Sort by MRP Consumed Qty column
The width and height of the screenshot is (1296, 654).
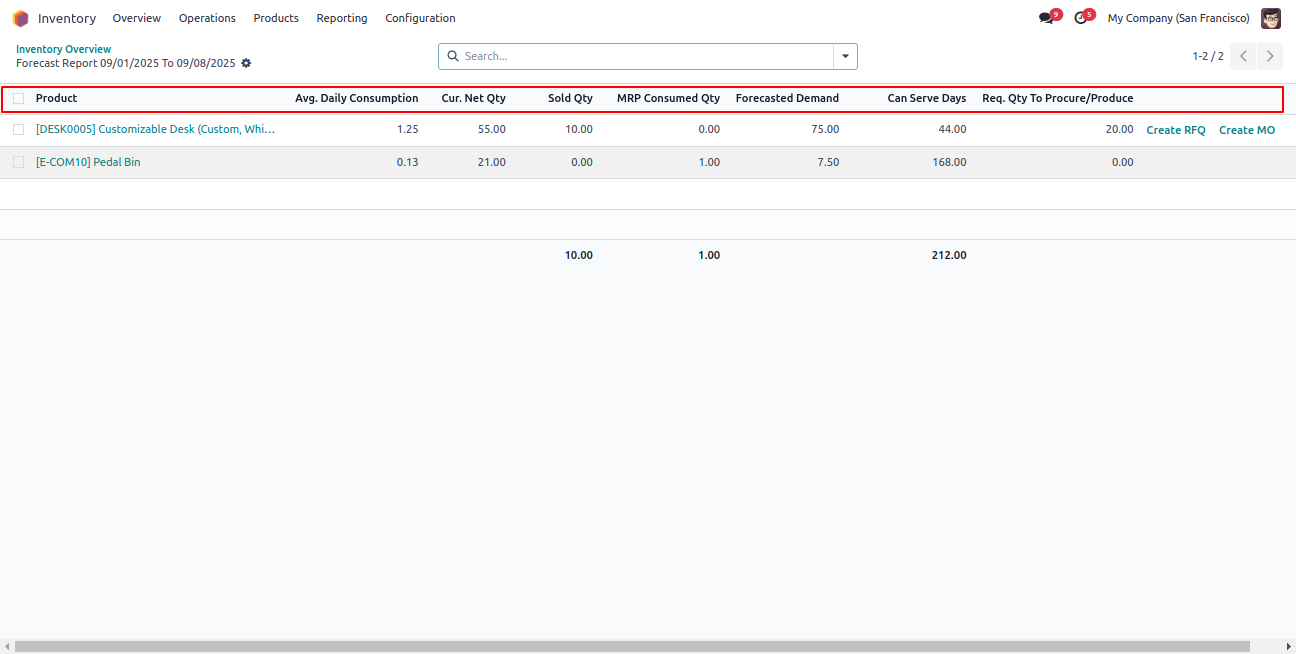668,98
